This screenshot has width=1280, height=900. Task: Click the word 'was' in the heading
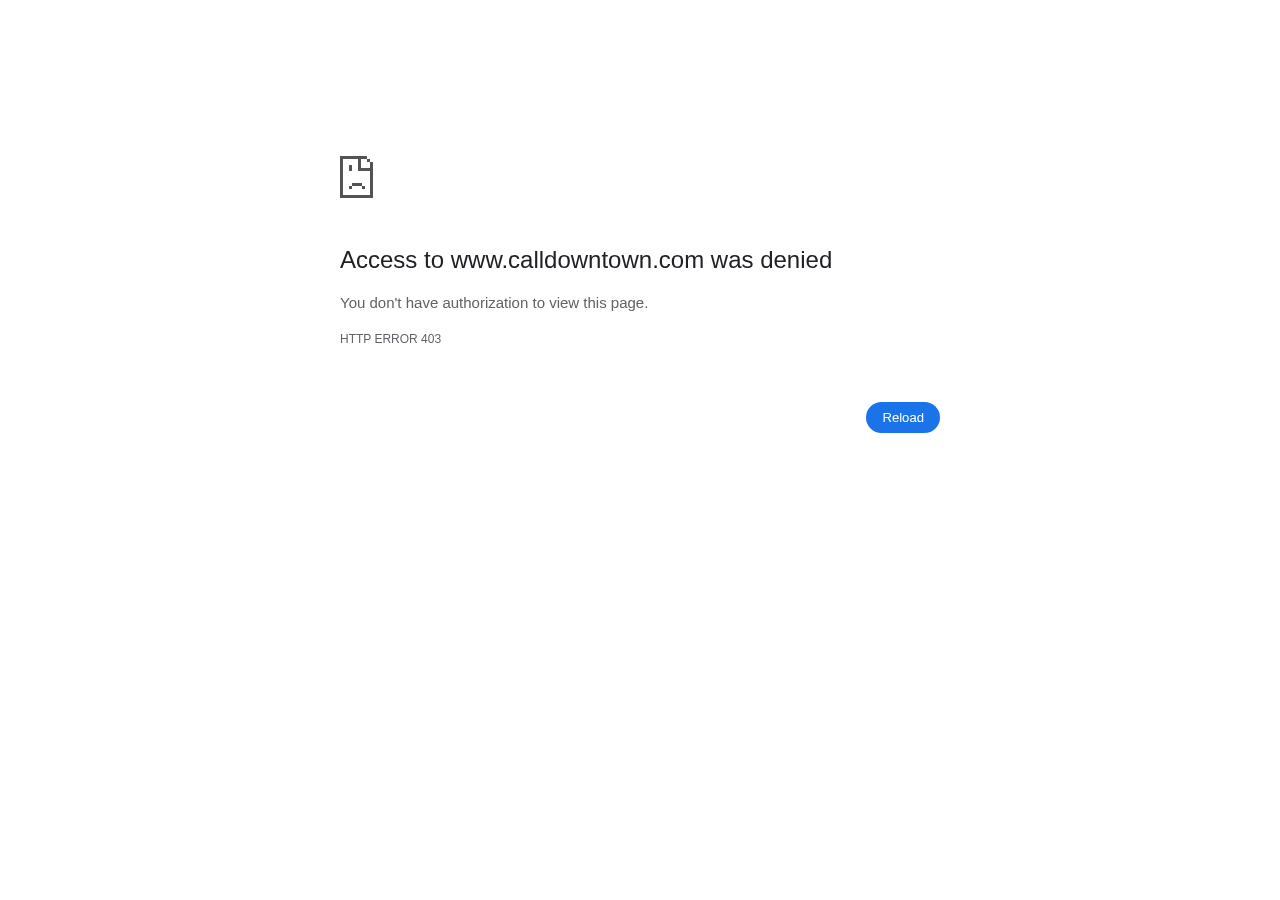click(732, 260)
